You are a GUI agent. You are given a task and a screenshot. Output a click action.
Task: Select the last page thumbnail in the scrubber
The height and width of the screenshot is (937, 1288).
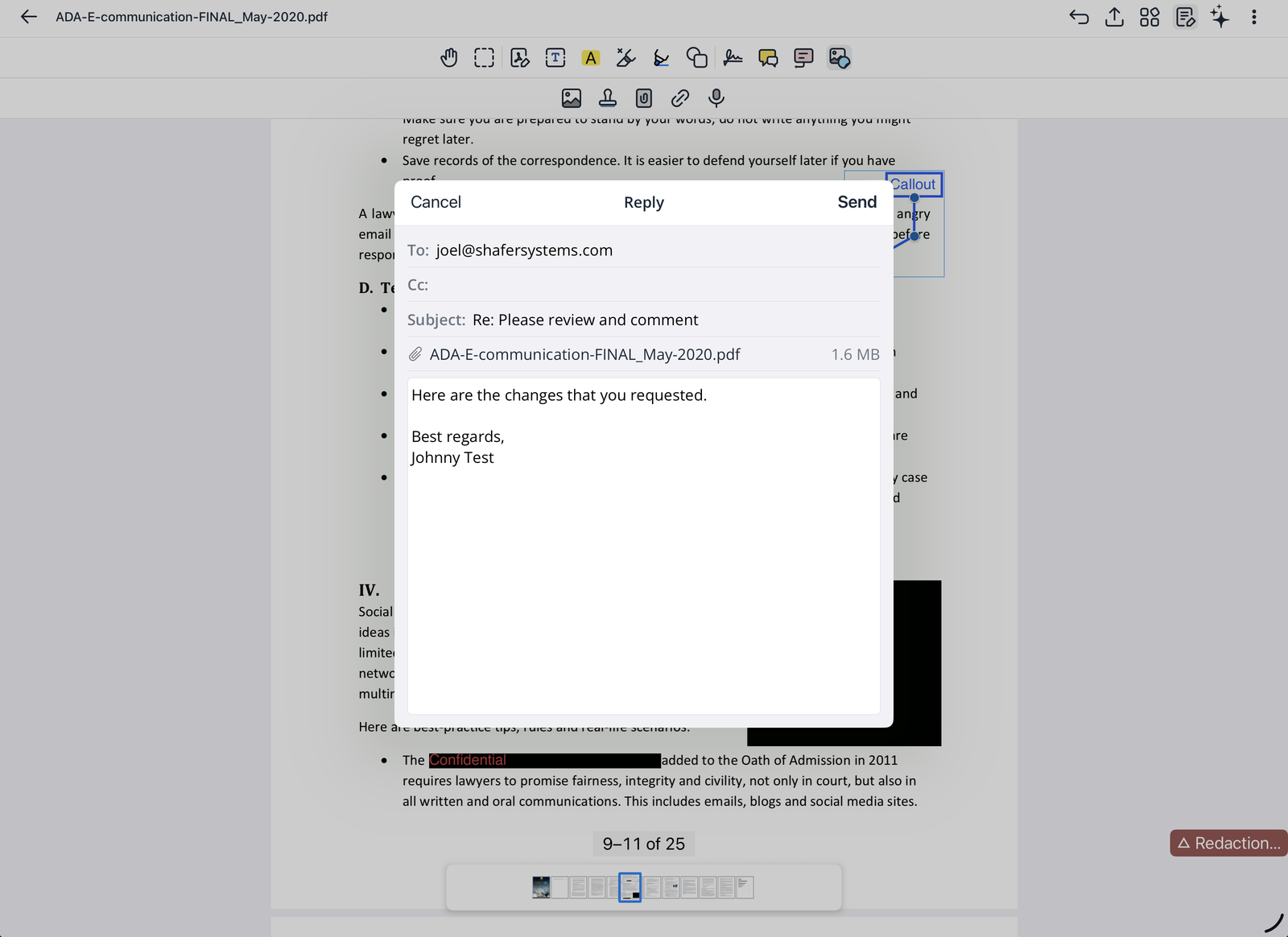pyautogui.click(x=745, y=887)
